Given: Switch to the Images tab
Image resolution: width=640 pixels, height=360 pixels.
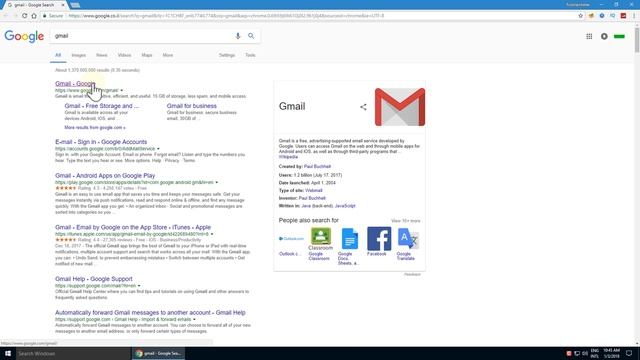Looking at the screenshot, I should click(79, 55).
